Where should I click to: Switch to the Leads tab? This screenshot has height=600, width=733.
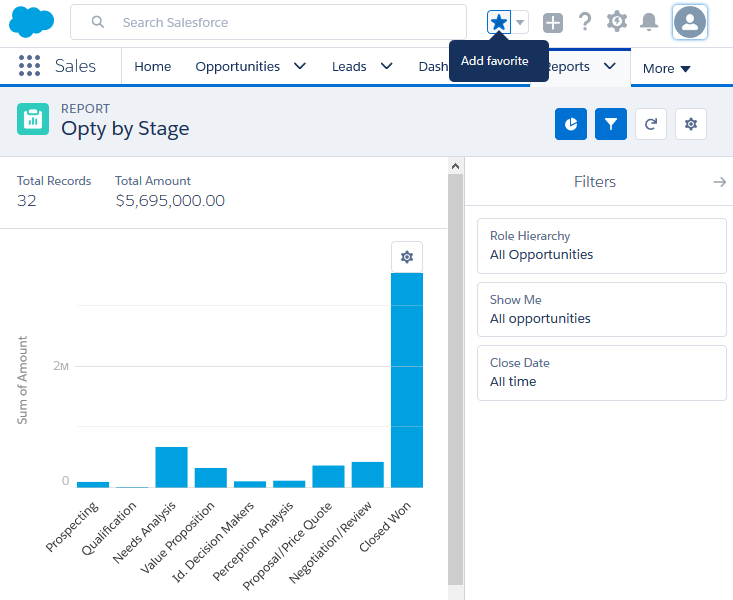tap(349, 67)
